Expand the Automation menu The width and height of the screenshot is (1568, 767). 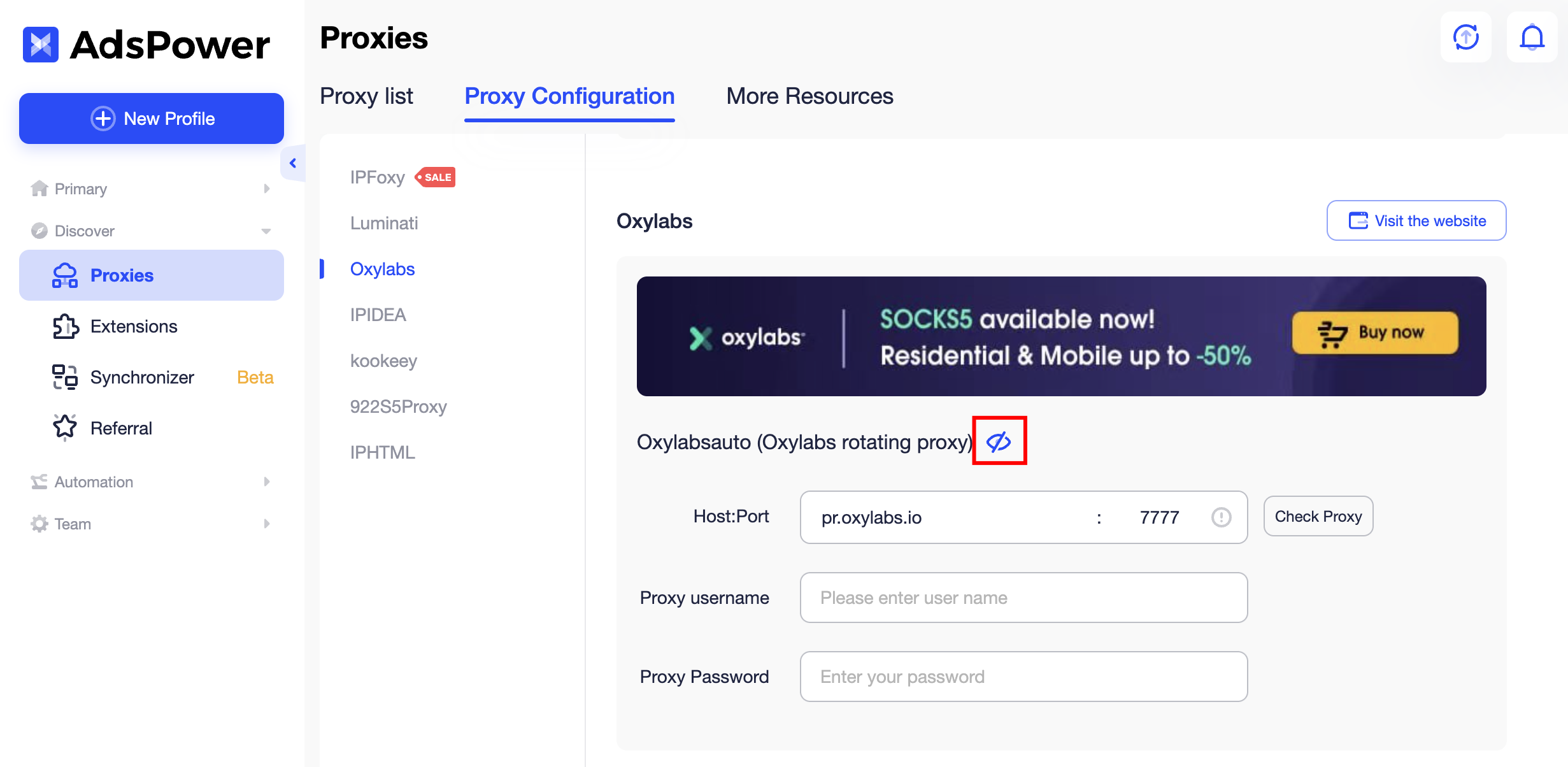tap(267, 482)
